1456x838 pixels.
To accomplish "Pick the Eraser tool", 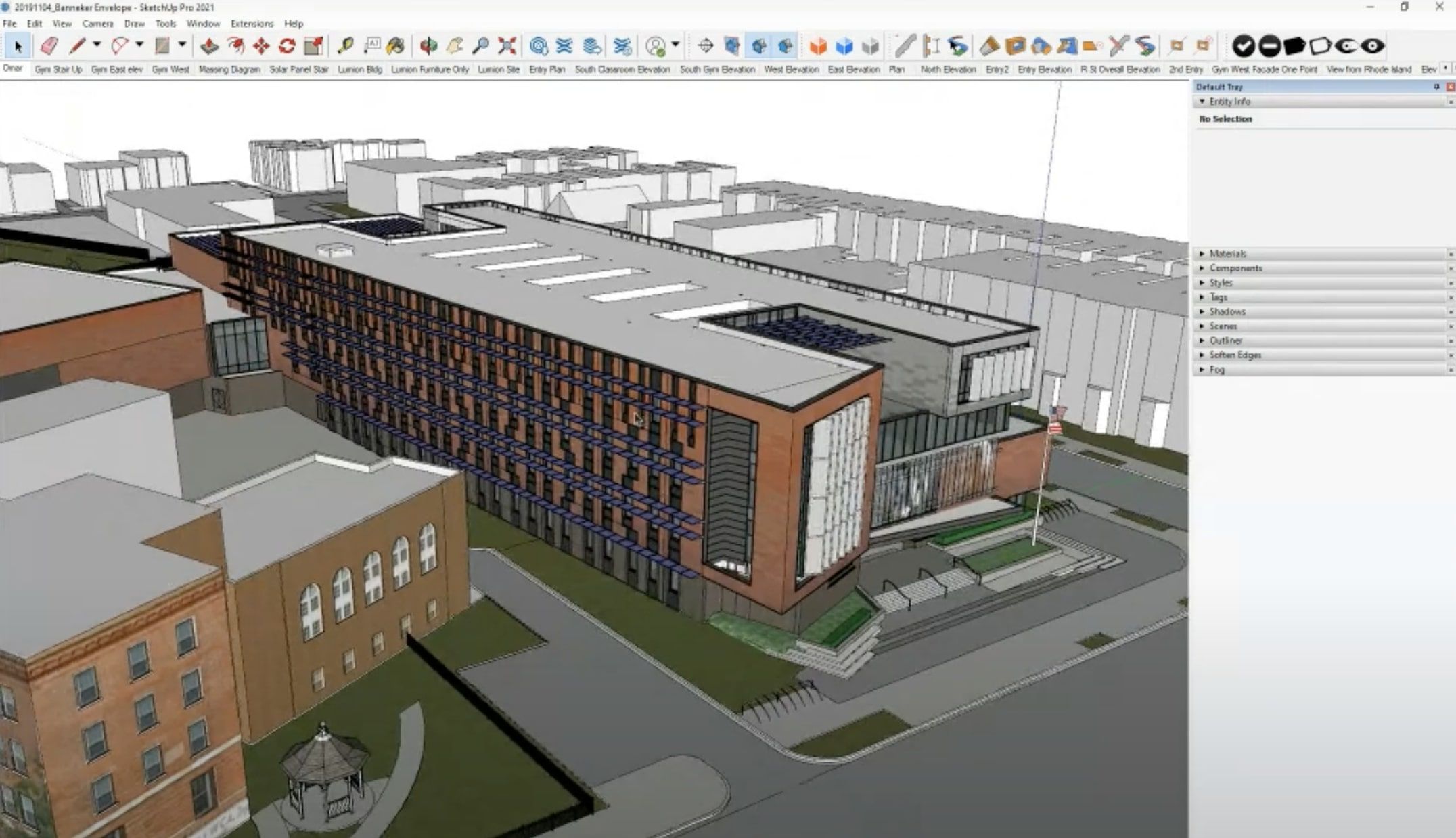I will point(49,46).
